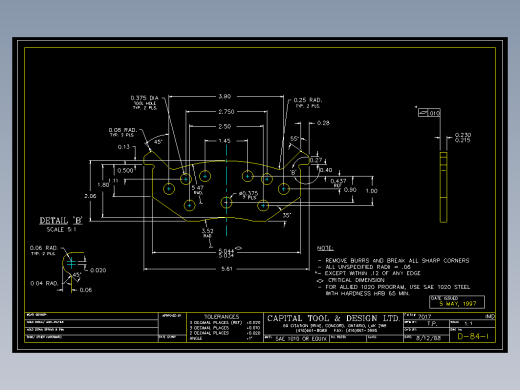Select the center hole on the centerline
Viewport: 520px width, 390px height.
pyautogui.click(x=226, y=202)
